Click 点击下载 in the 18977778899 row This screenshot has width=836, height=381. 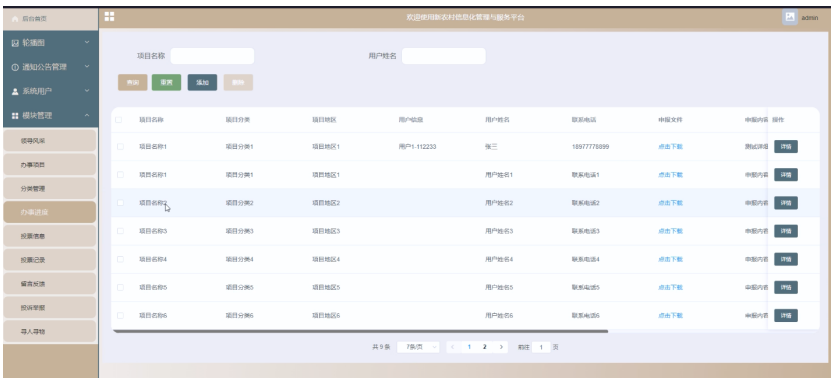[x=670, y=147]
